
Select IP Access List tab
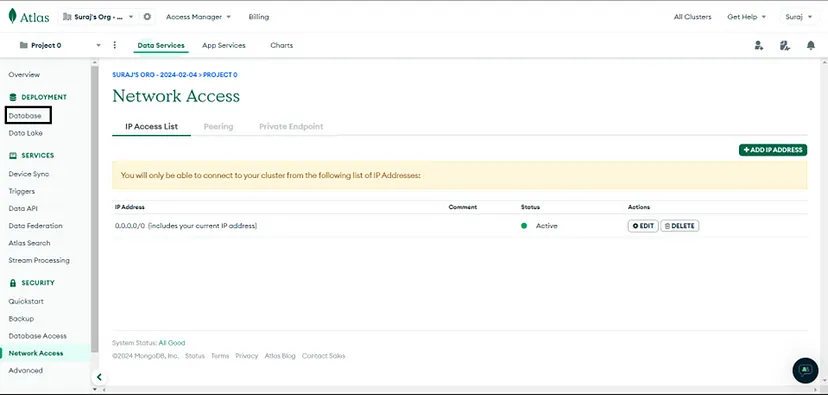[x=152, y=127]
